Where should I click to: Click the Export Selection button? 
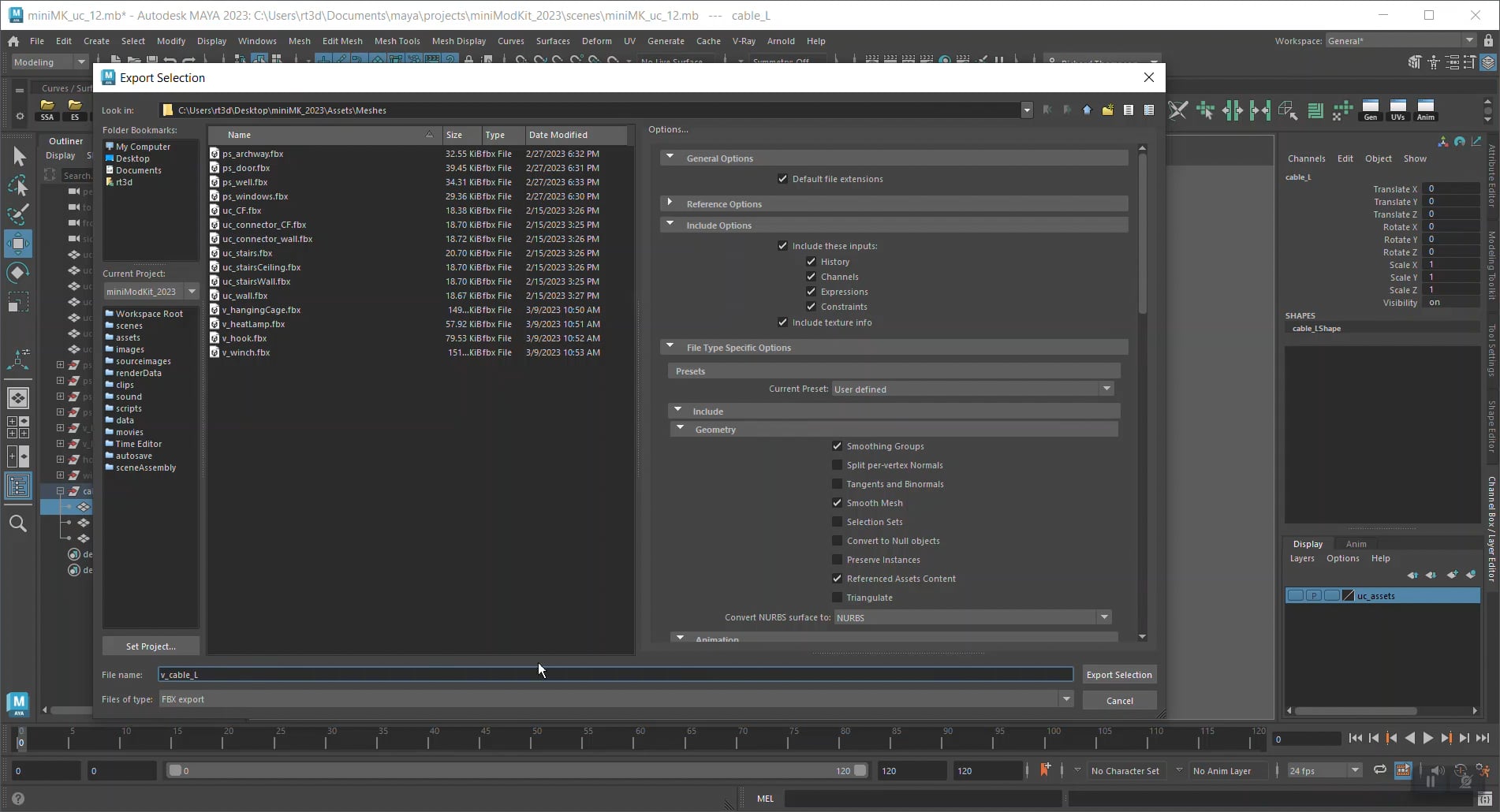[1118, 675]
